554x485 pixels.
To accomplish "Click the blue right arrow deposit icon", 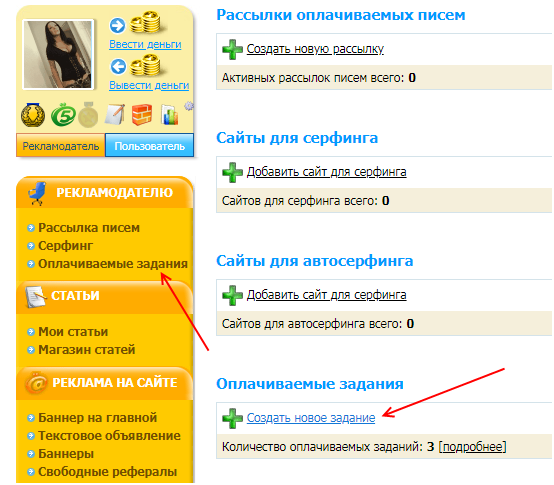I will pos(117,25).
